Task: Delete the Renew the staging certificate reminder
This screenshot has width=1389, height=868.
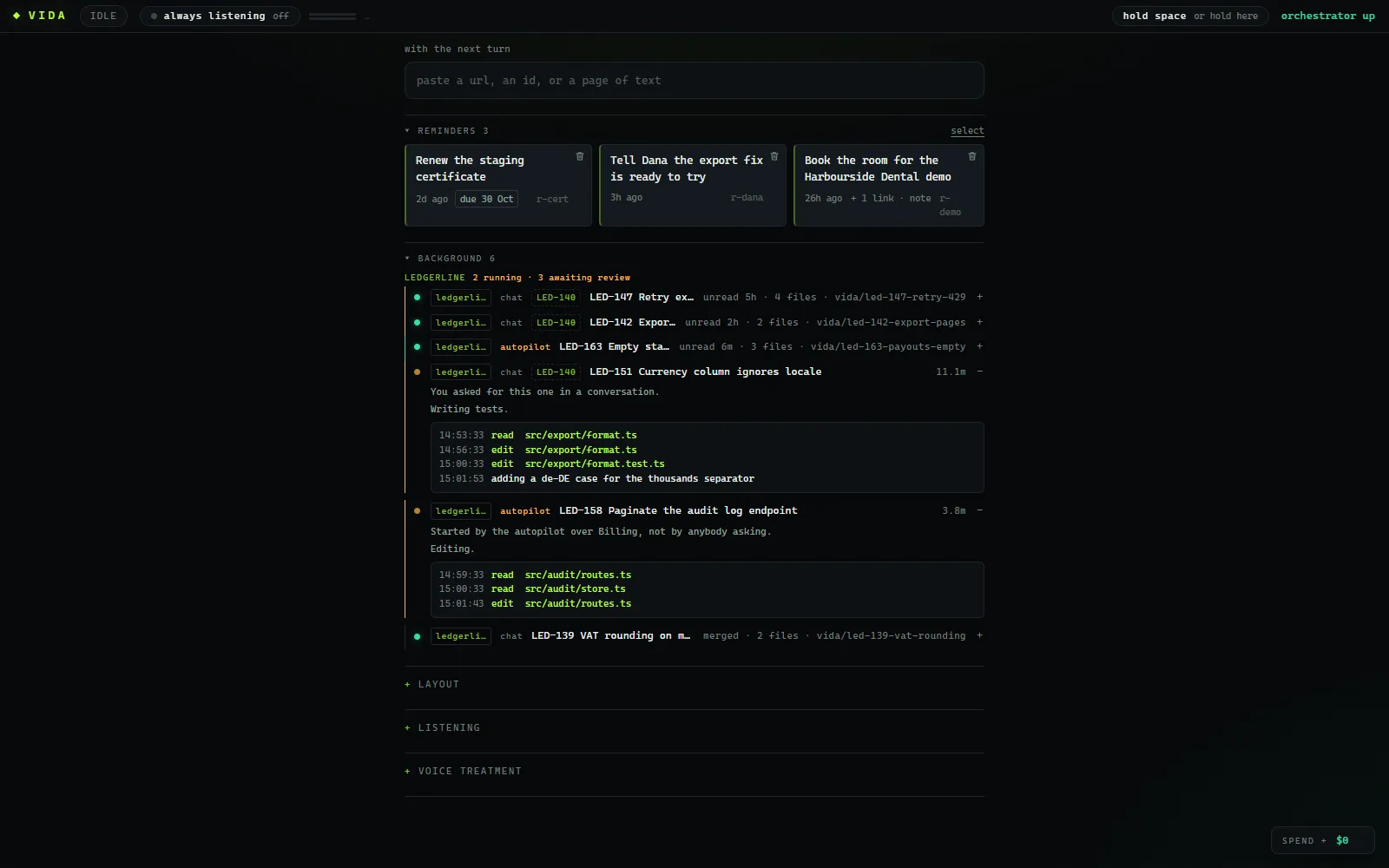Action: [x=580, y=156]
